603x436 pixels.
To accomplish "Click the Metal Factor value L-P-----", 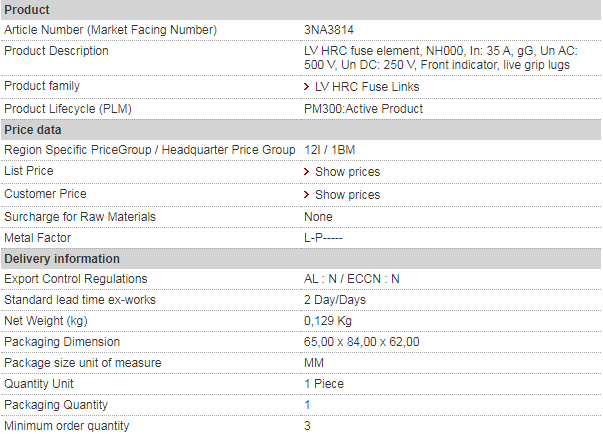I will (323, 238).
